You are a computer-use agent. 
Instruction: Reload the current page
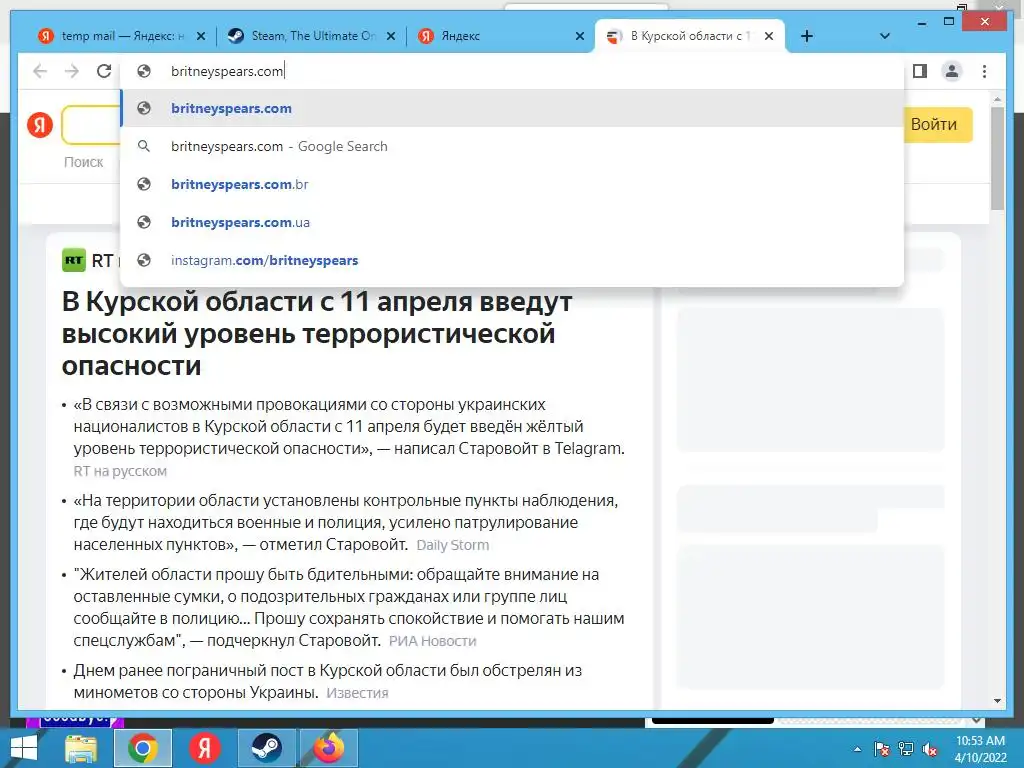pos(104,71)
